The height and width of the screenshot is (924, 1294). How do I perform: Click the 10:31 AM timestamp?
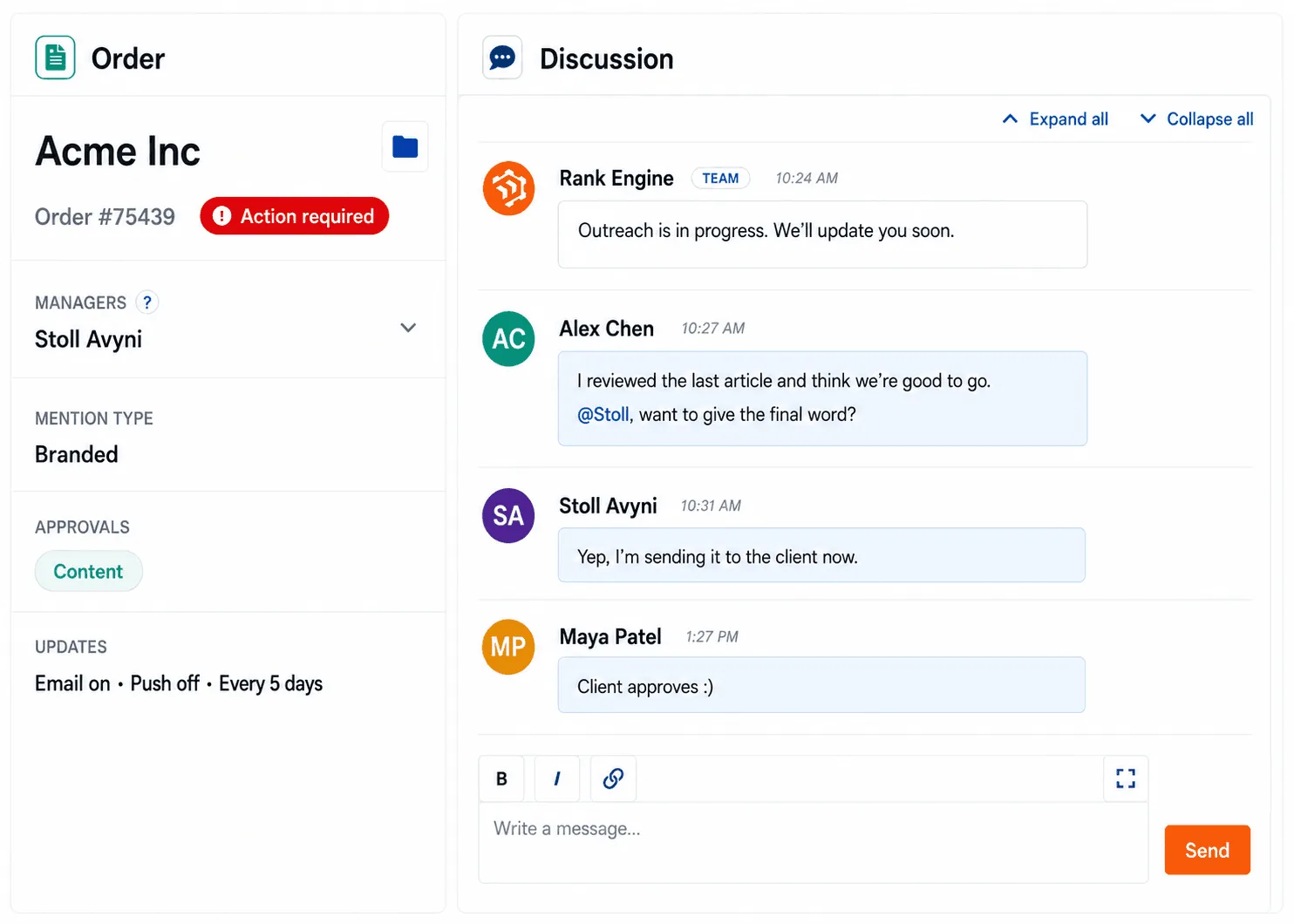[x=711, y=506]
